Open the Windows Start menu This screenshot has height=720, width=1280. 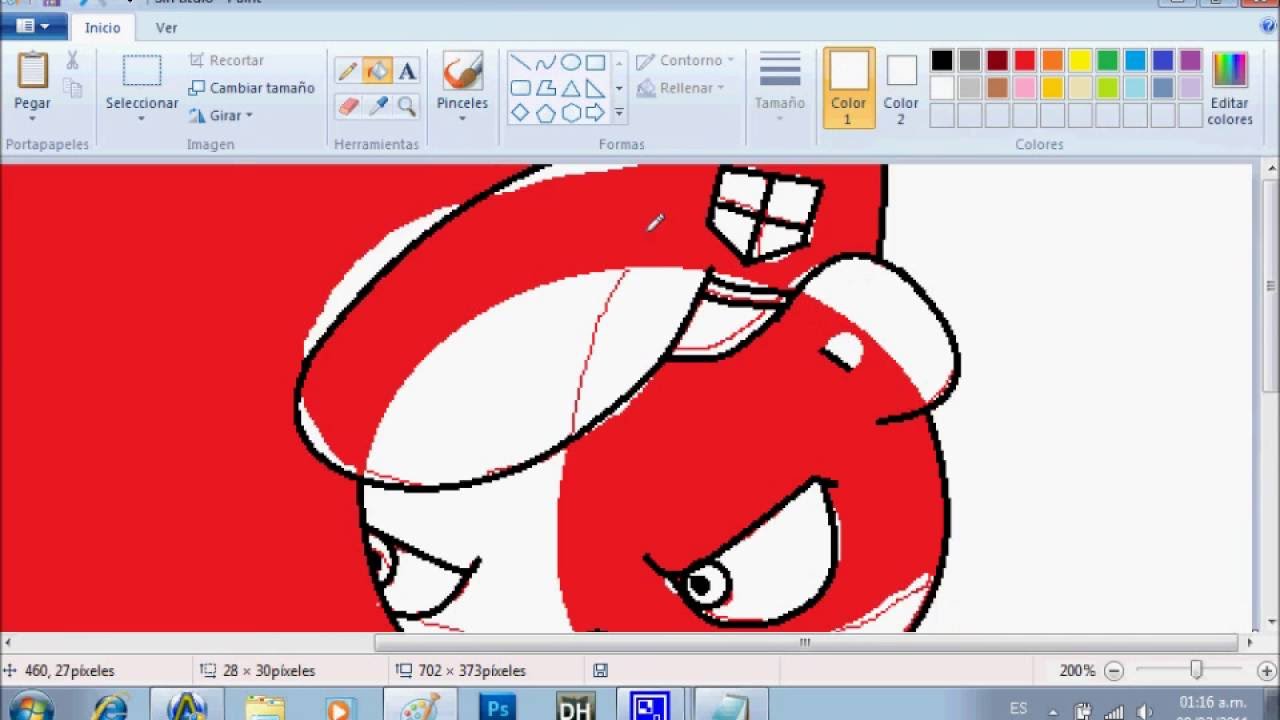coord(32,706)
